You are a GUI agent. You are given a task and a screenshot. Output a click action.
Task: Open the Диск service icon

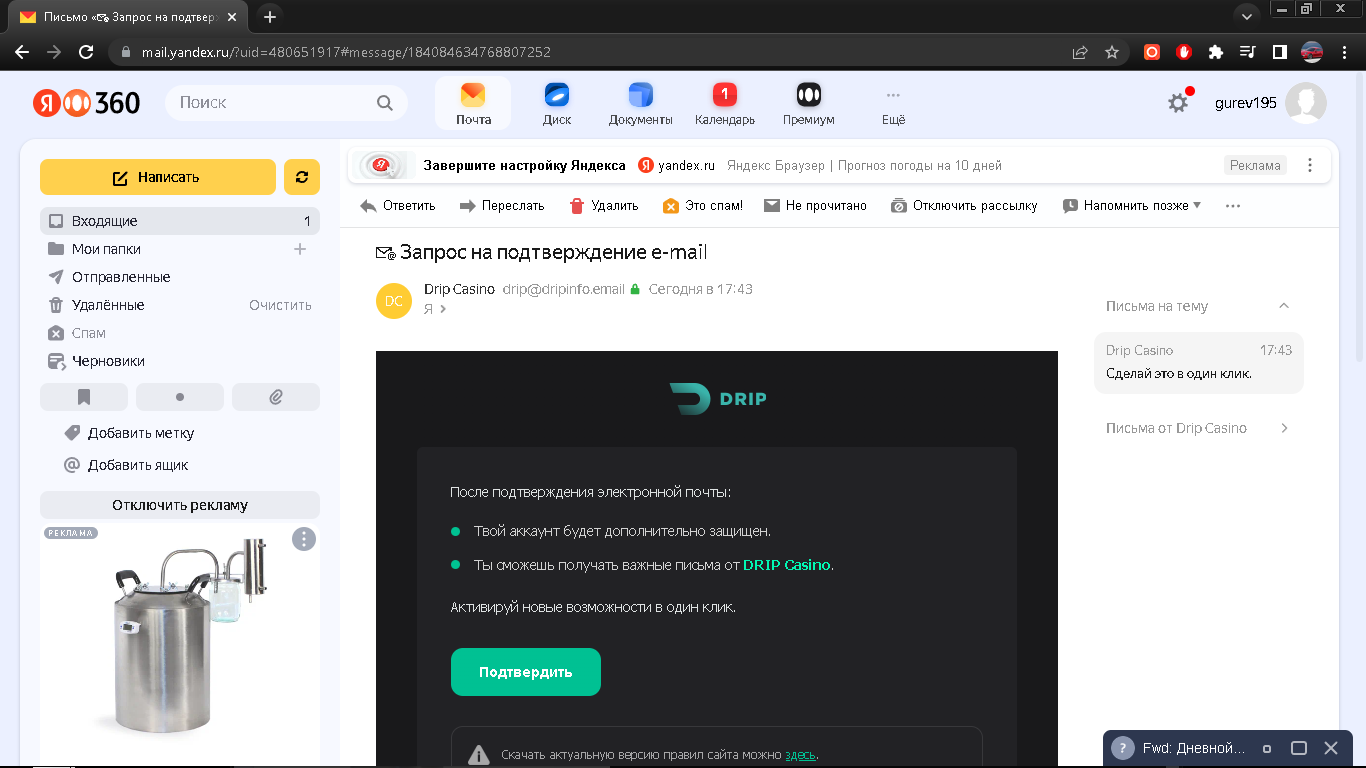tap(557, 104)
